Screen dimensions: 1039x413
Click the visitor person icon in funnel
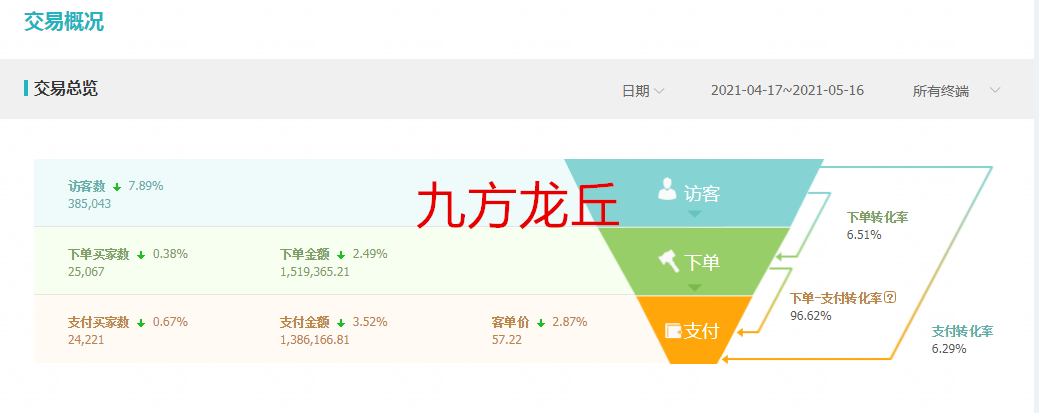[667, 188]
